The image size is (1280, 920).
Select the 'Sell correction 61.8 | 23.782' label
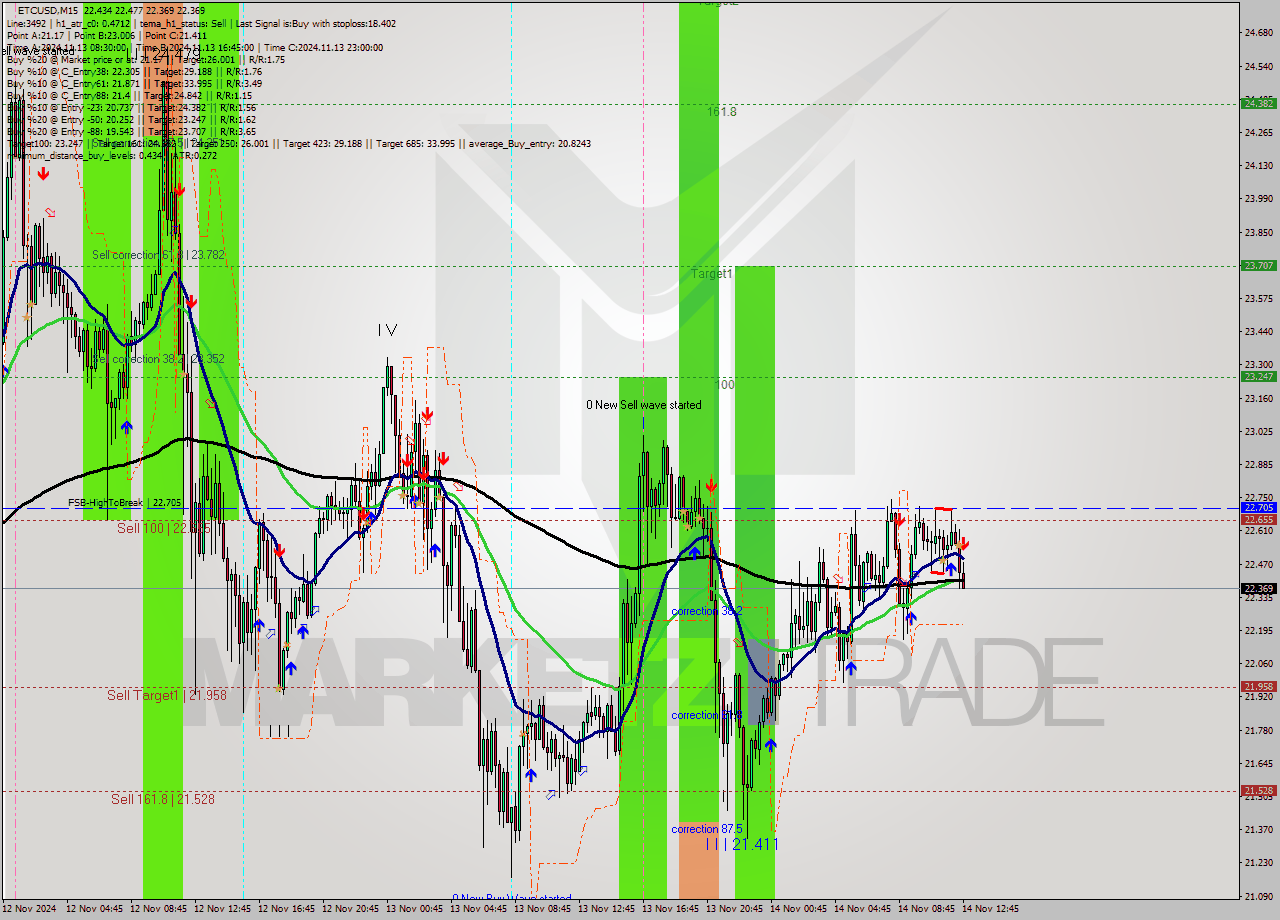click(x=158, y=255)
